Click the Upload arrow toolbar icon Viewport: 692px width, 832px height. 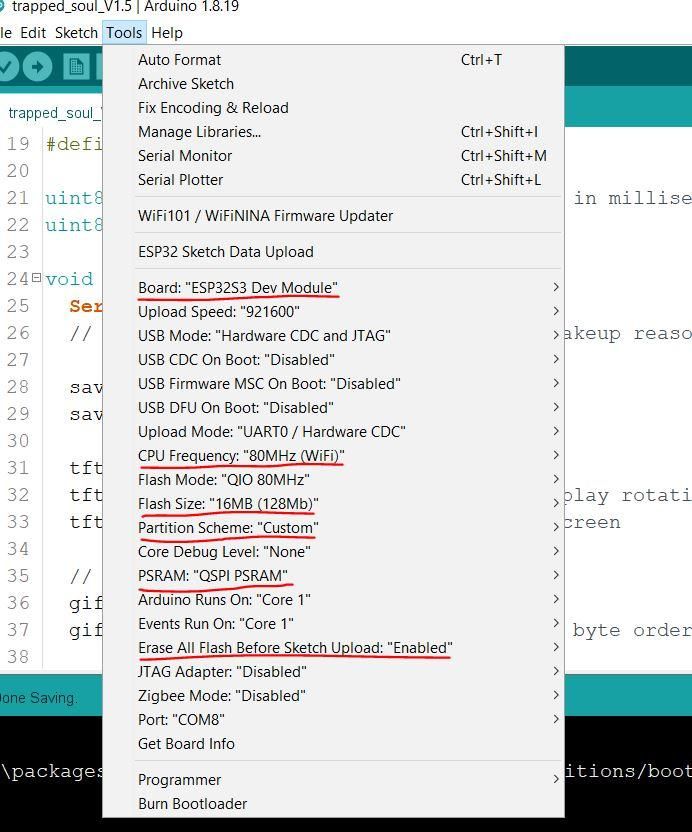click(38, 67)
